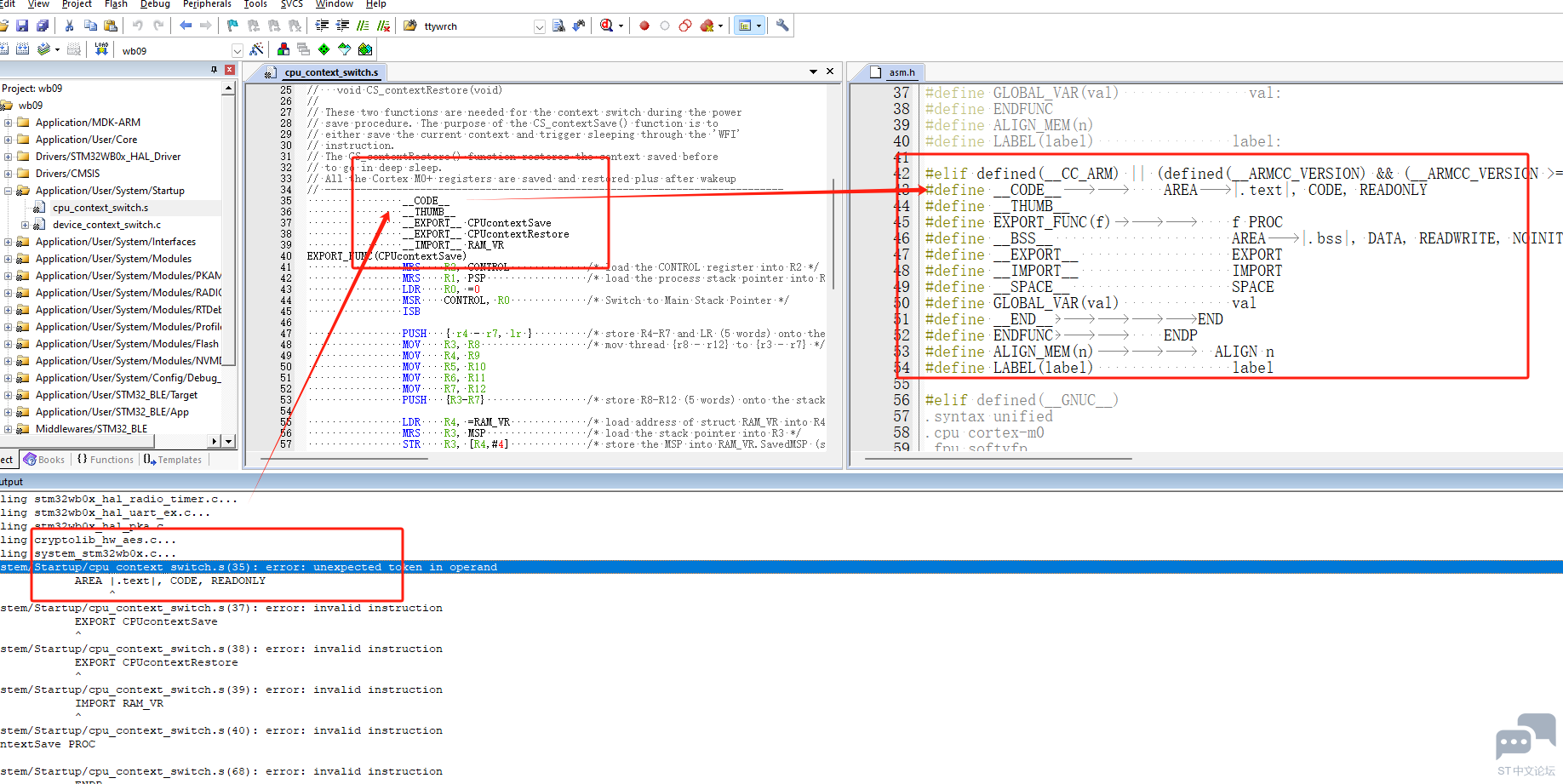Save the current file

click(22, 26)
